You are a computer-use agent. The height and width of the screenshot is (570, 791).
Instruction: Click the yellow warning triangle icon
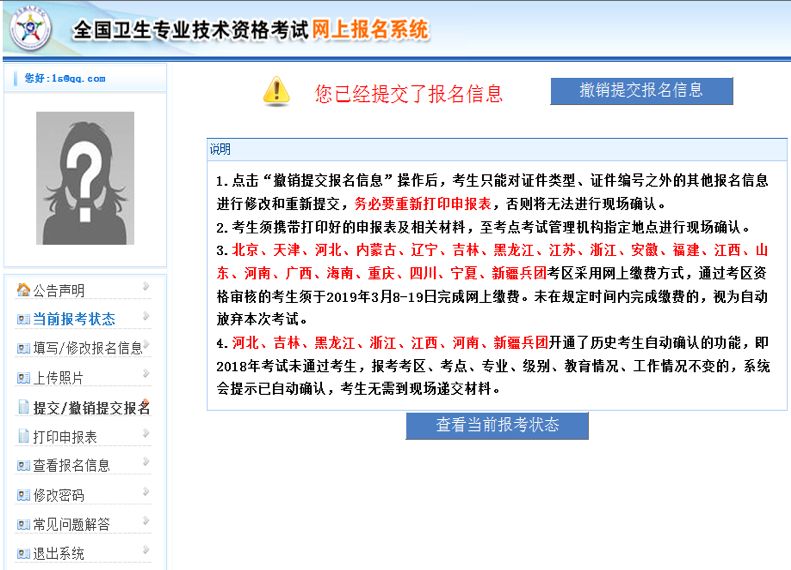pos(276,91)
